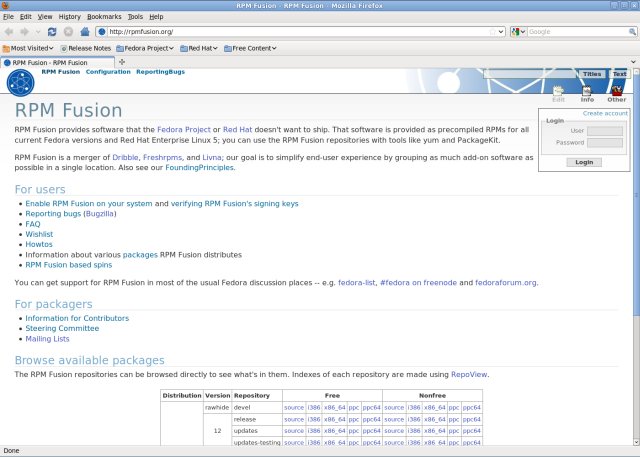Viewport: 640px width, 457px height.
Task: Click the browser Back arrow button
Action: 9,32
